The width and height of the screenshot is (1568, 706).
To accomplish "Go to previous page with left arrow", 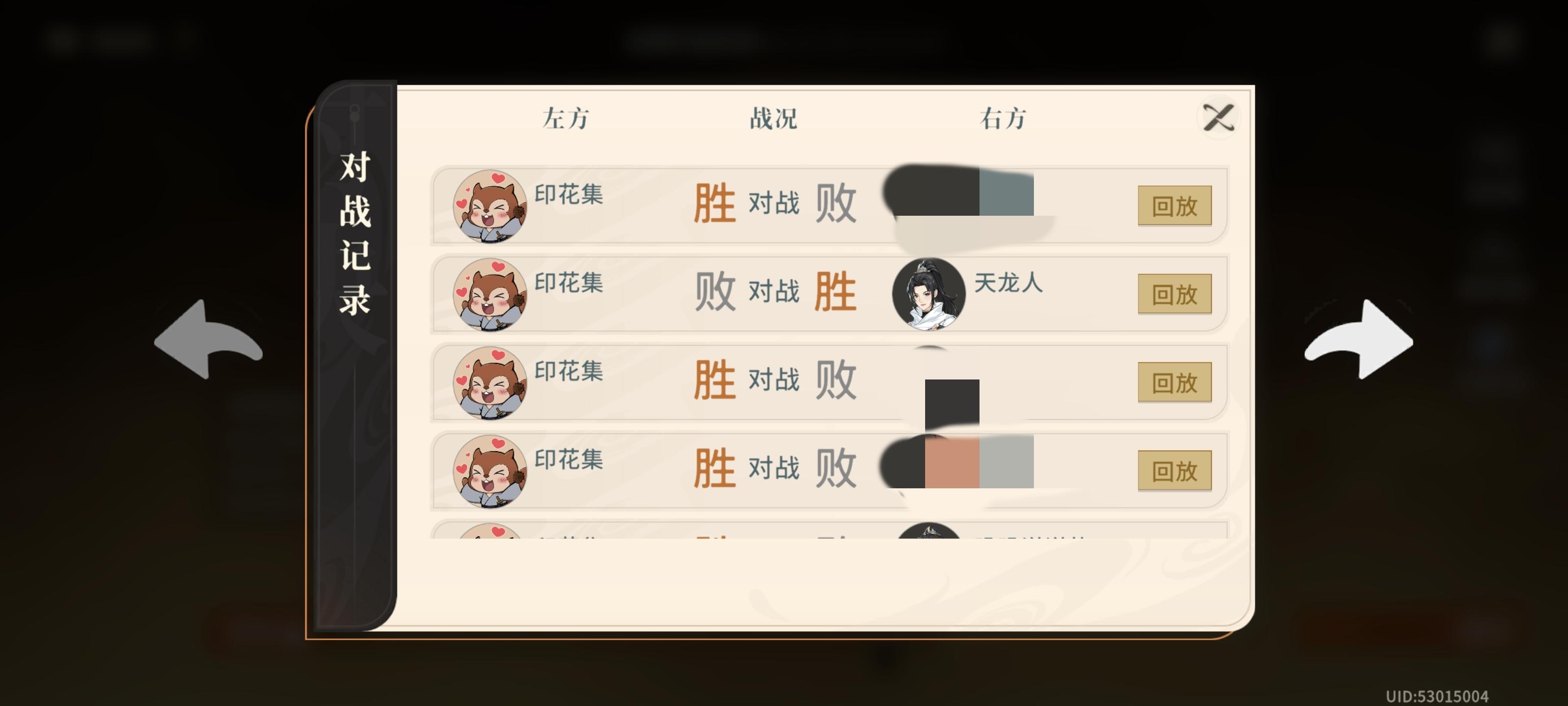I will pos(208,340).
